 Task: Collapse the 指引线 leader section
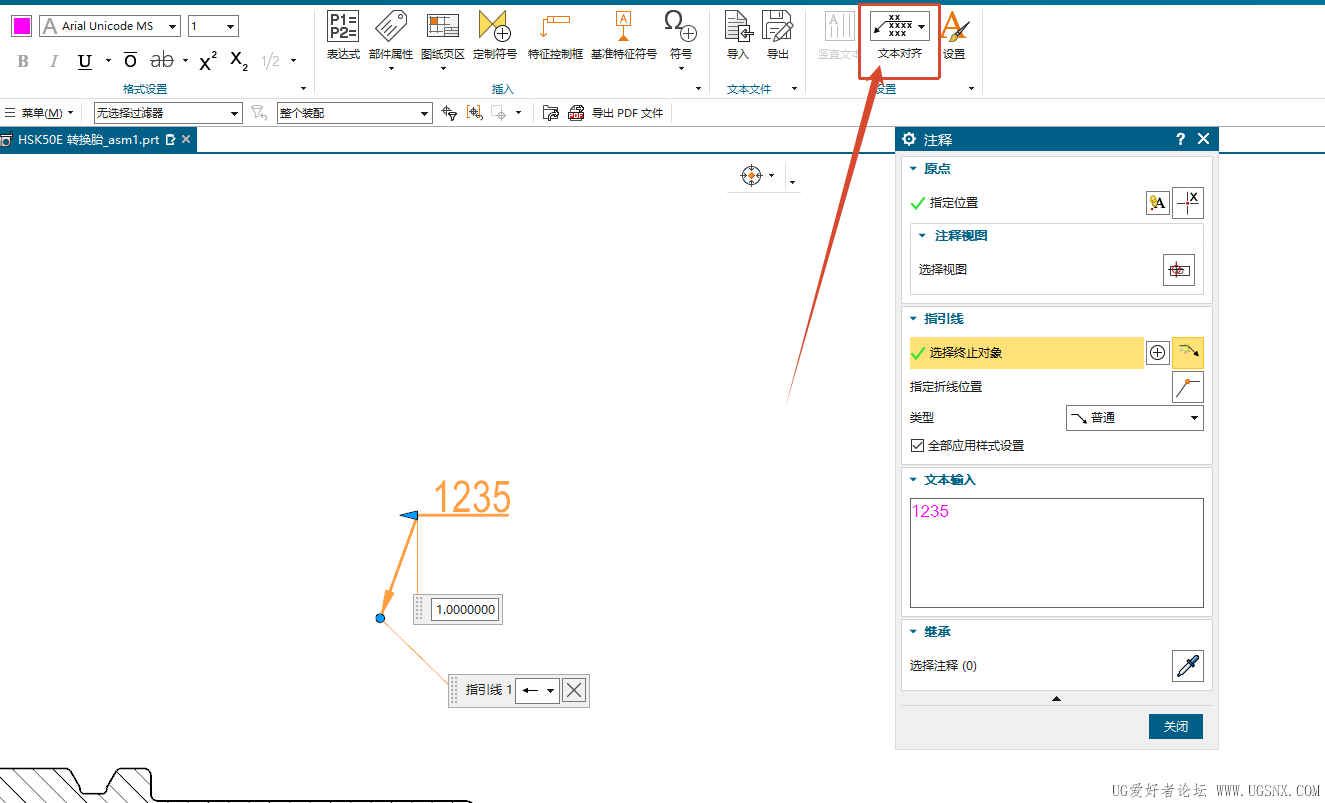(913, 319)
